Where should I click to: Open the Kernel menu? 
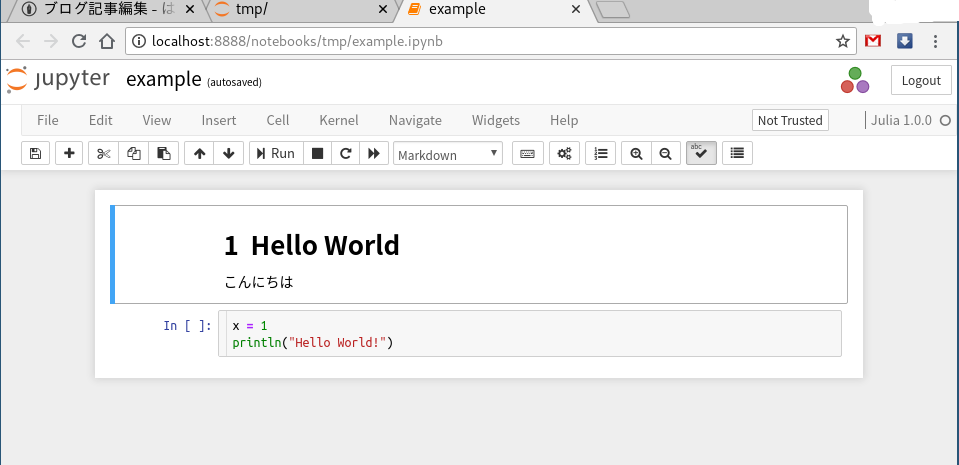tap(339, 120)
